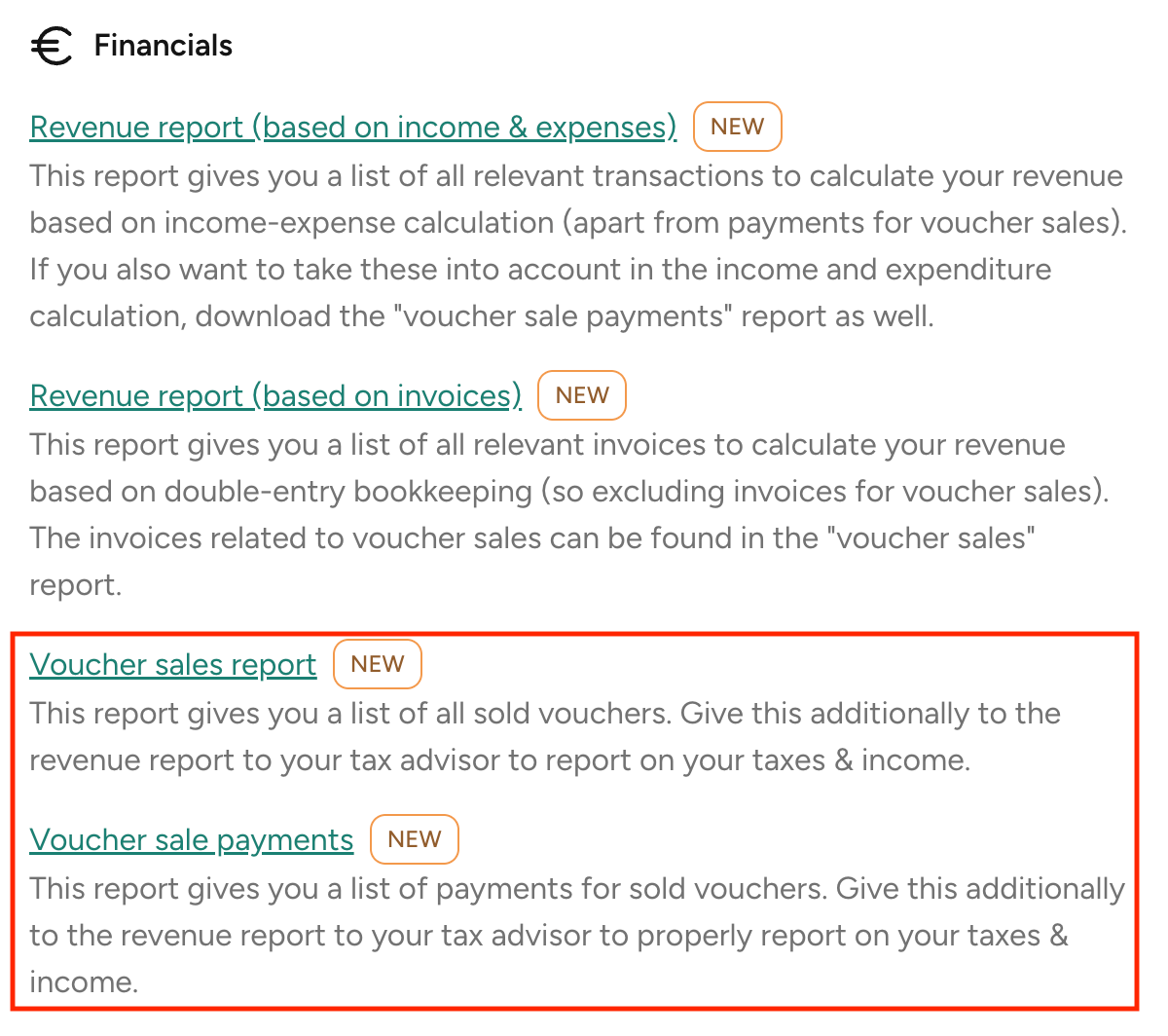The image size is (1168, 1036).
Task: Click NEW badge beside income & expenses report
Action: tap(737, 127)
